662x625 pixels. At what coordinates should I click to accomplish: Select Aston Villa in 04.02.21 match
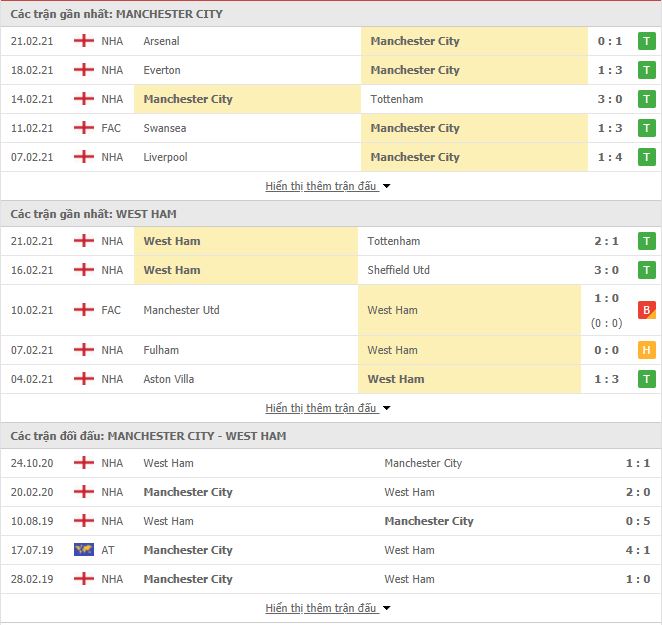(x=169, y=379)
